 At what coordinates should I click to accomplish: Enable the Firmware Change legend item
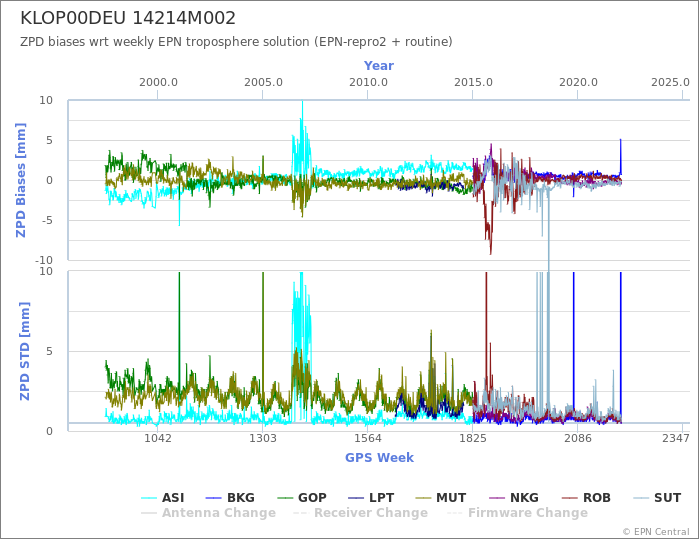(517, 513)
